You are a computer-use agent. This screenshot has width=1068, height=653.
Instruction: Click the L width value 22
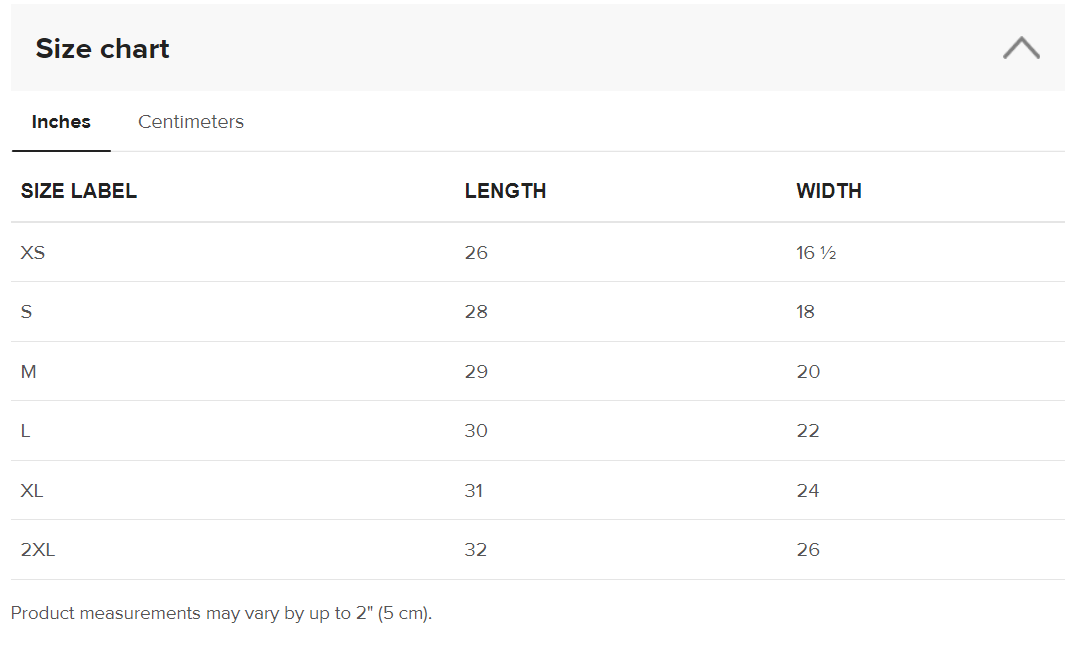[x=808, y=431]
